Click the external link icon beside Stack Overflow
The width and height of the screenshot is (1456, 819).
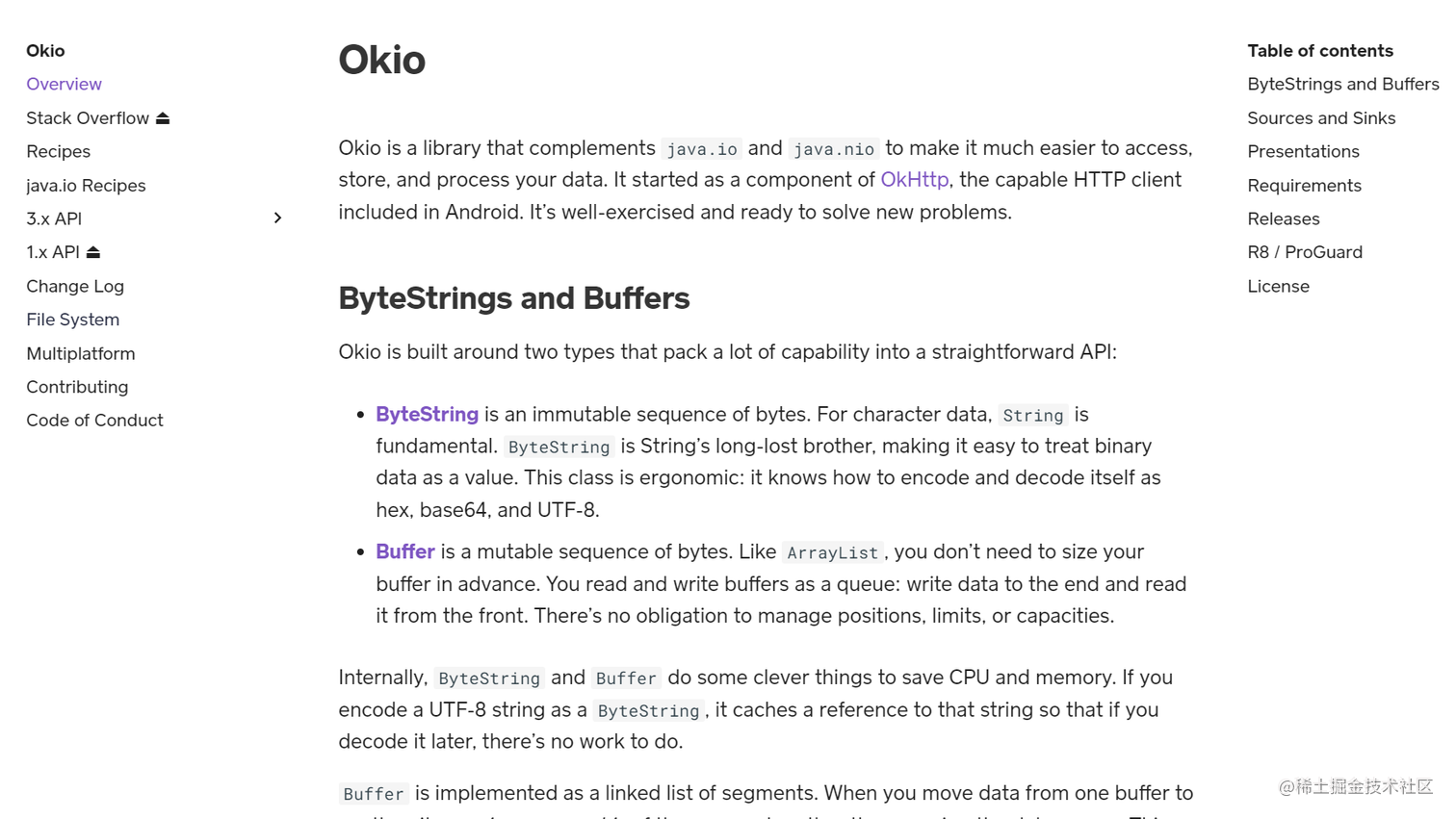pos(164,117)
